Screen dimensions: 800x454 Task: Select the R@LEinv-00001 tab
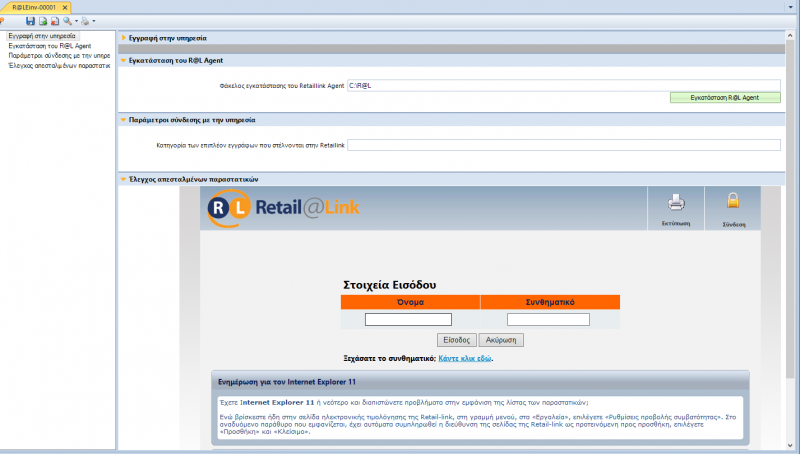coord(34,8)
